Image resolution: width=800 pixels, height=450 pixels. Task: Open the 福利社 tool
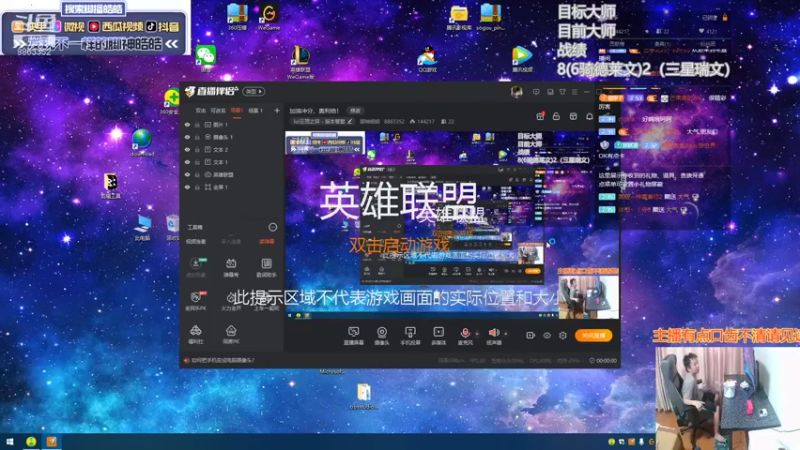pos(196,334)
